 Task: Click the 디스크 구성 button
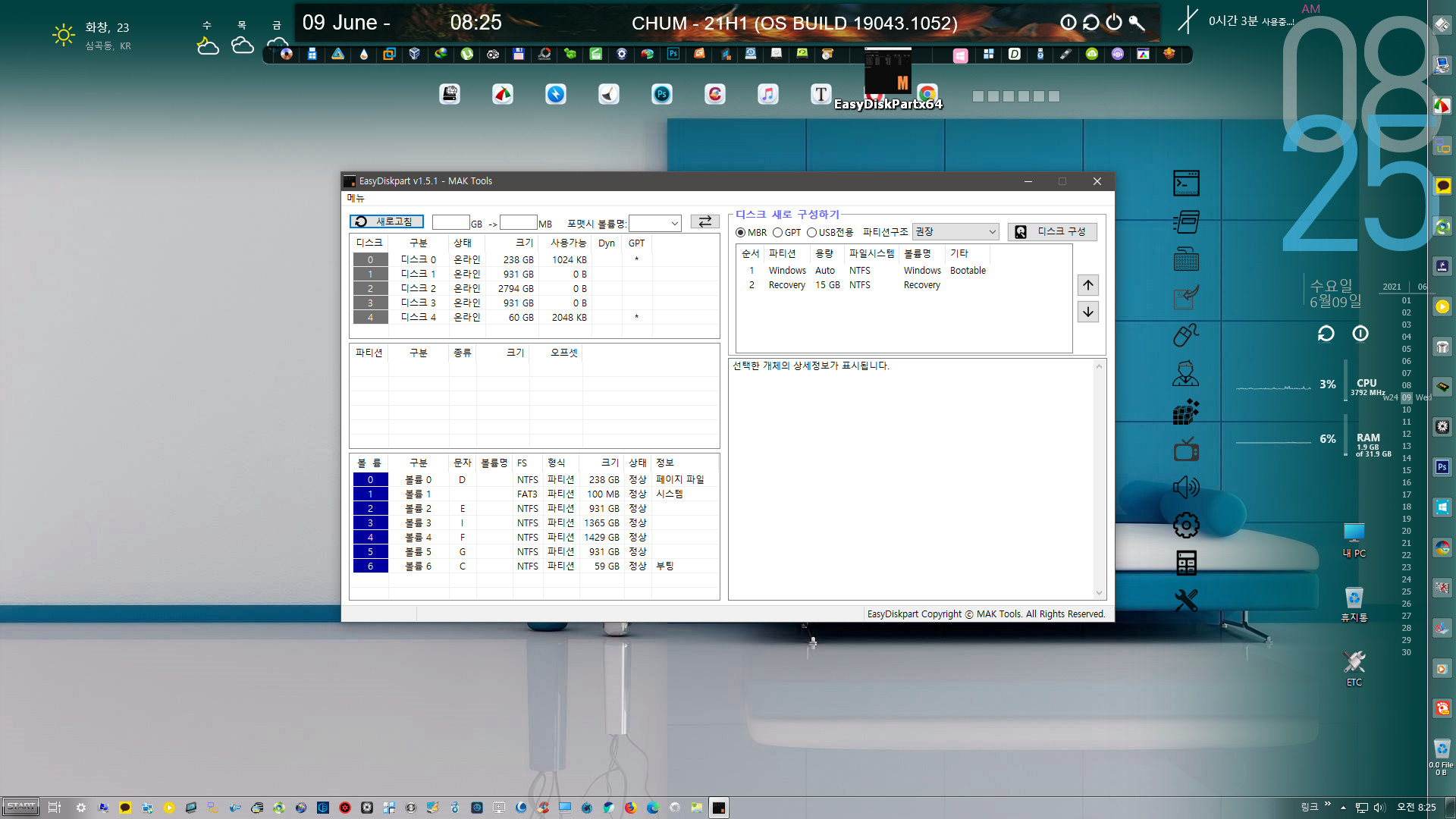tap(1052, 232)
